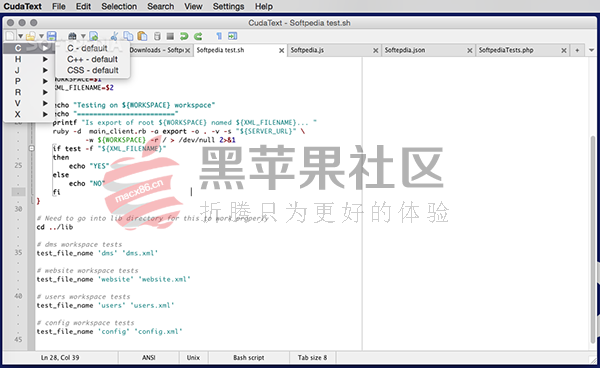The image size is (600, 368).
Task: Open the Selection menu
Action: pos(119,7)
